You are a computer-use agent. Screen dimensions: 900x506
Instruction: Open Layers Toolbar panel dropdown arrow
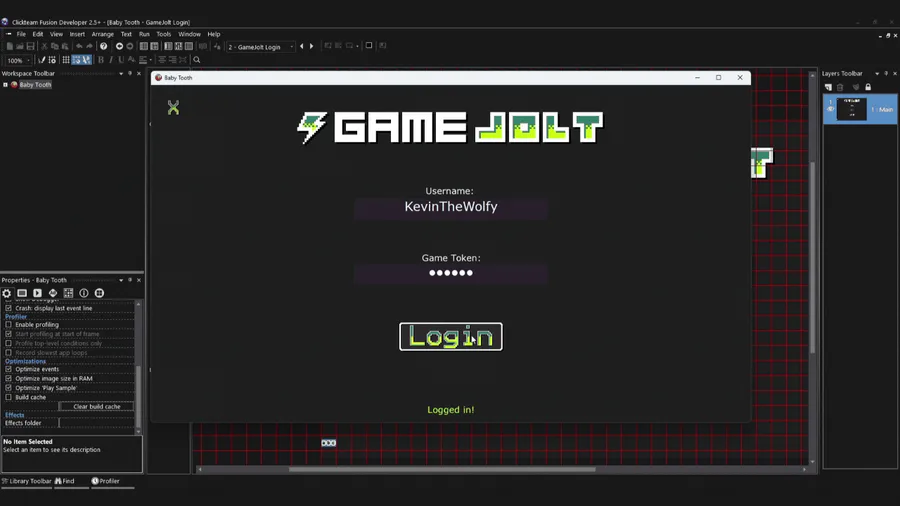point(877,73)
